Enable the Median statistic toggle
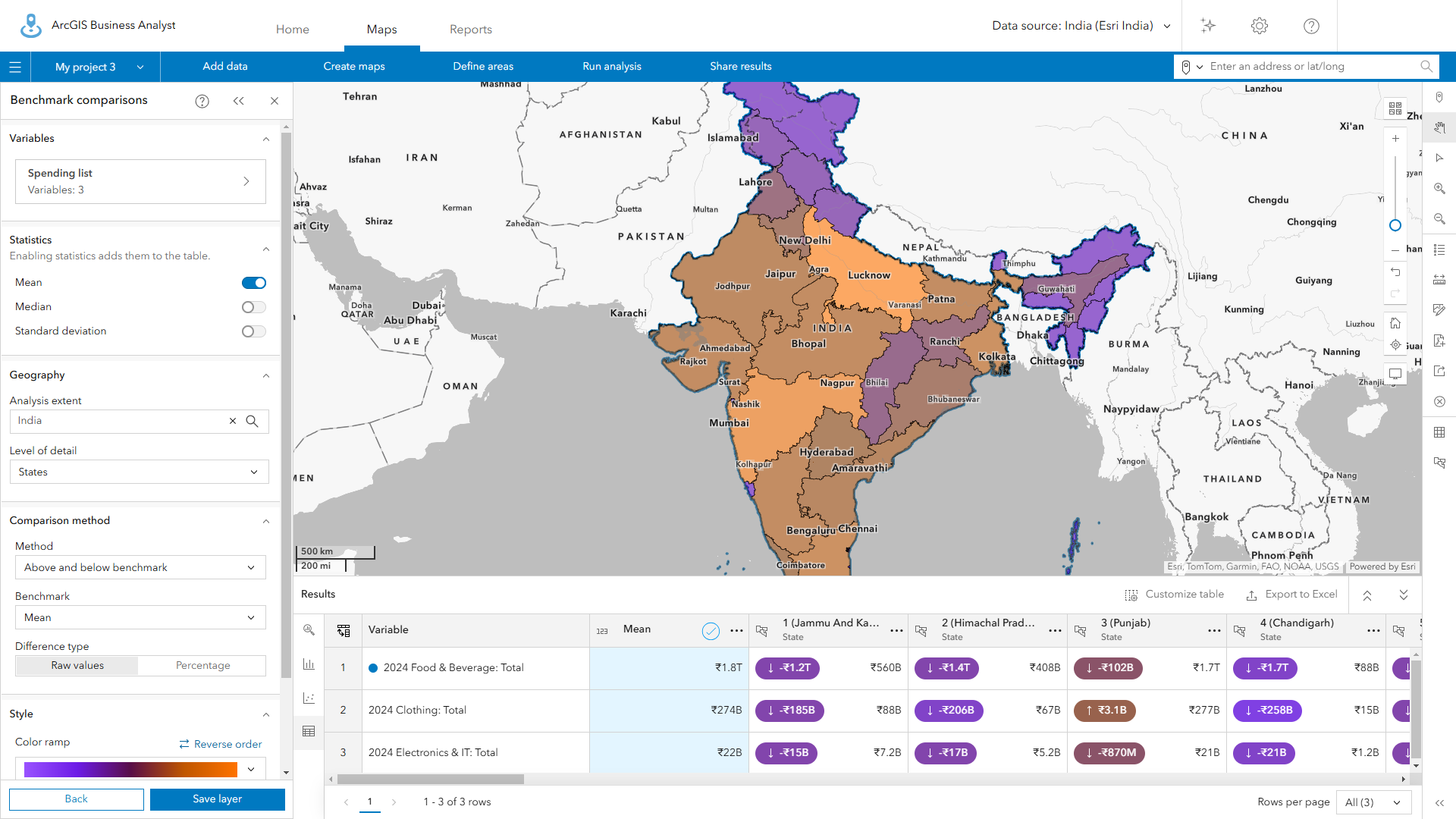This screenshot has height=819, width=1456. pos(253,307)
